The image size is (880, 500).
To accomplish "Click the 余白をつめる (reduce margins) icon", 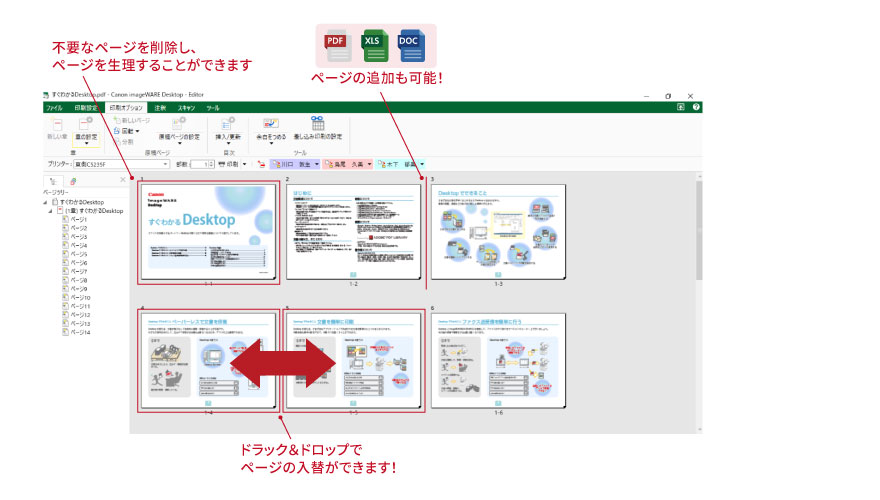I will (x=271, y=124).
